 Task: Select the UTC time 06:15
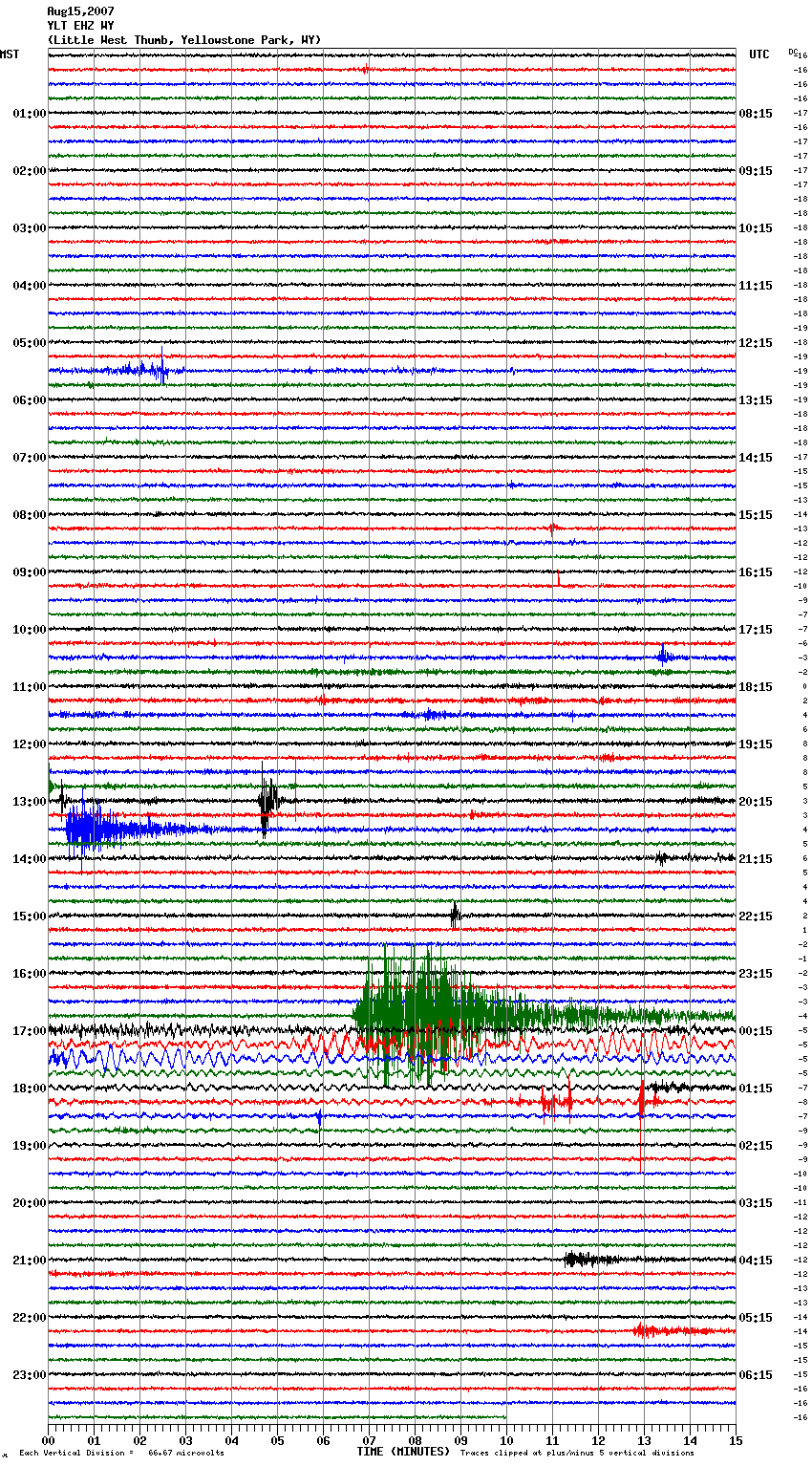(x=756, y=1375)
